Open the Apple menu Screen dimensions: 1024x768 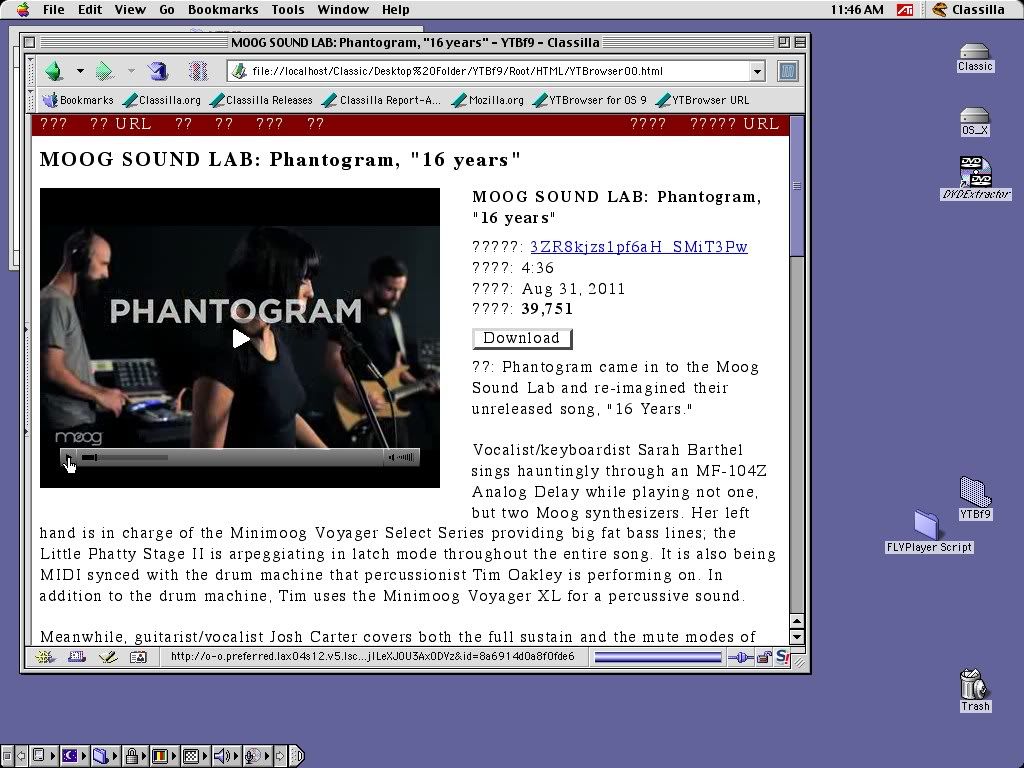(x=22, y=9)
